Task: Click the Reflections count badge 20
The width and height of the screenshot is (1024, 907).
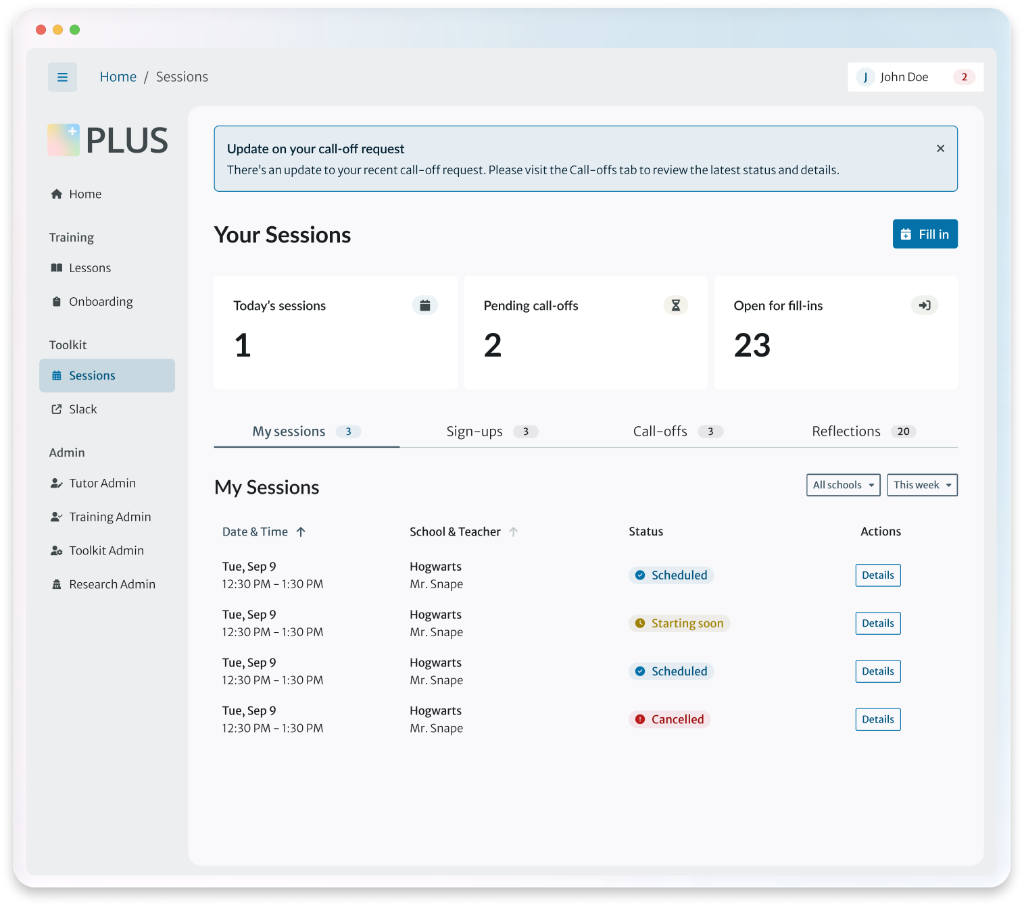Action: [903, 432]
